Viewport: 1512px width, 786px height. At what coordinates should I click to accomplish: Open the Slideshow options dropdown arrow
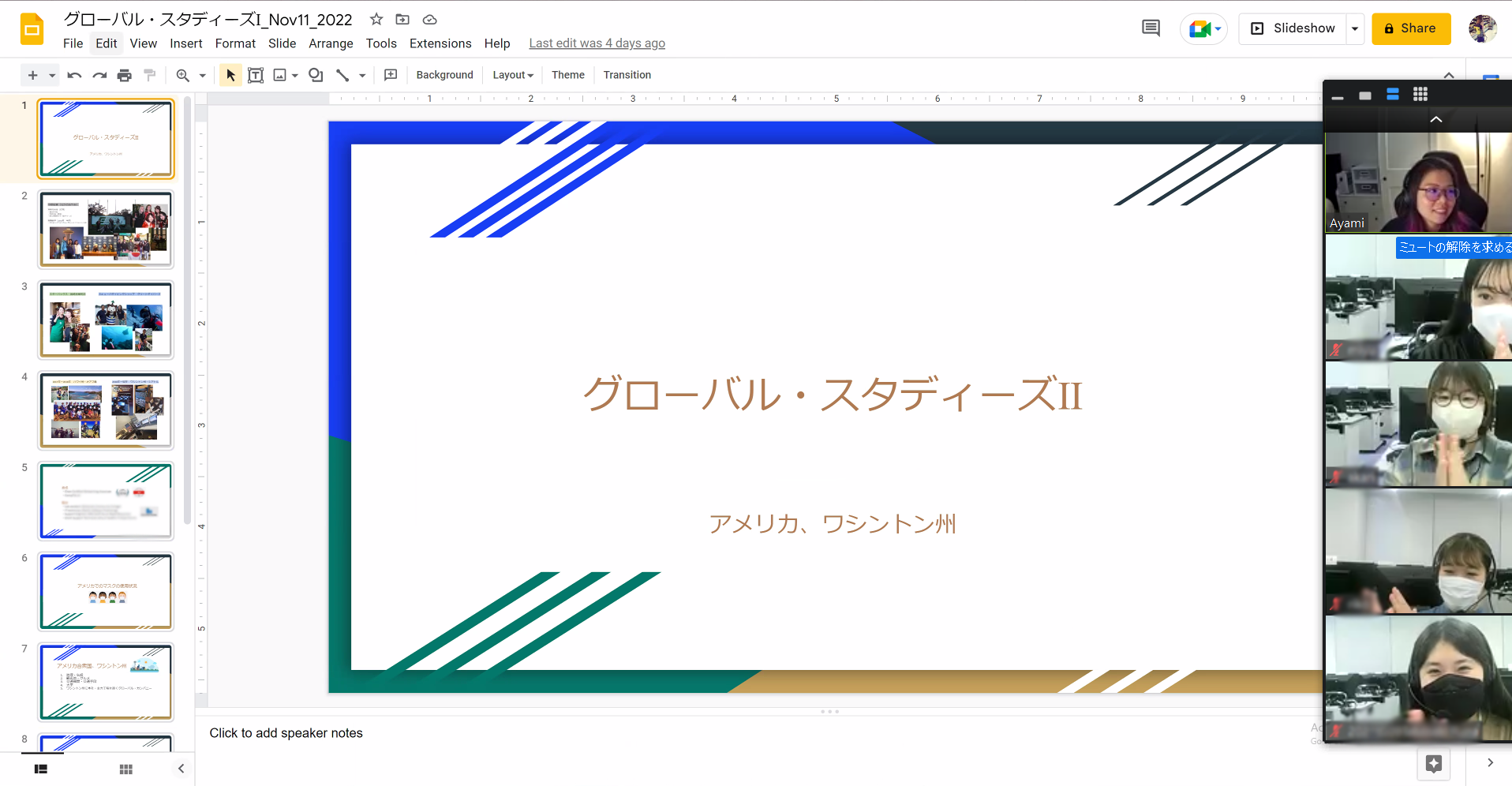pos(1355,28)
